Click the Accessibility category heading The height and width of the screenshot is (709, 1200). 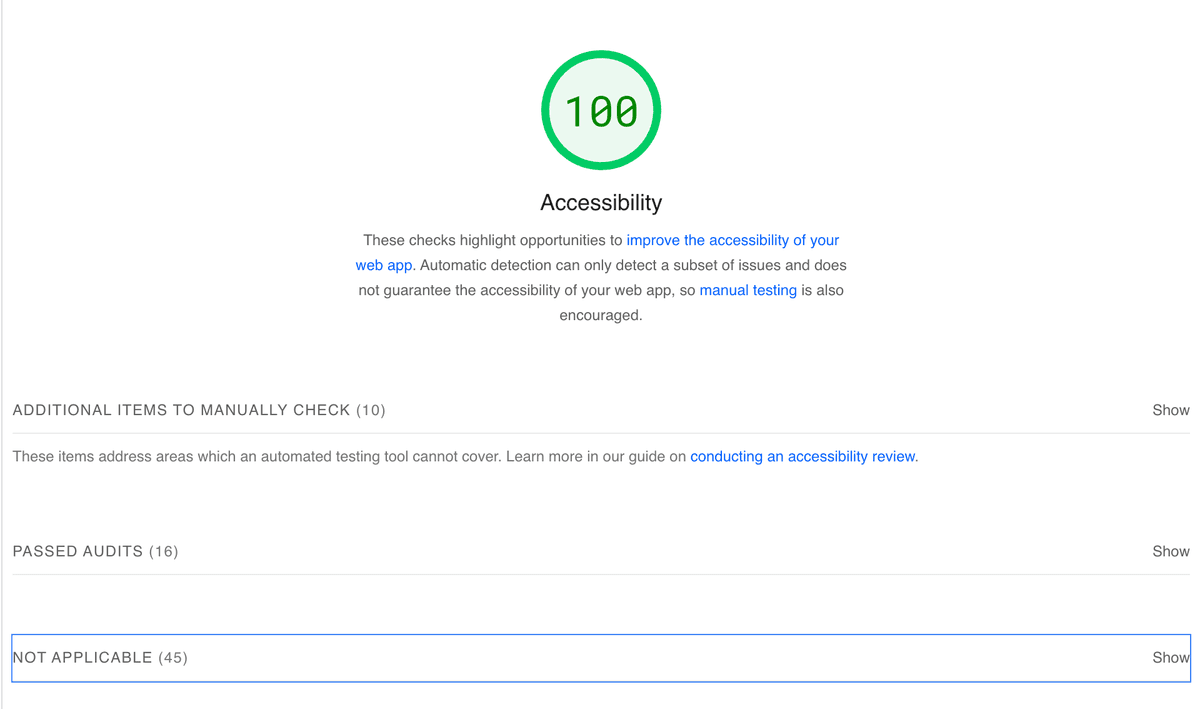coord(601,202)
